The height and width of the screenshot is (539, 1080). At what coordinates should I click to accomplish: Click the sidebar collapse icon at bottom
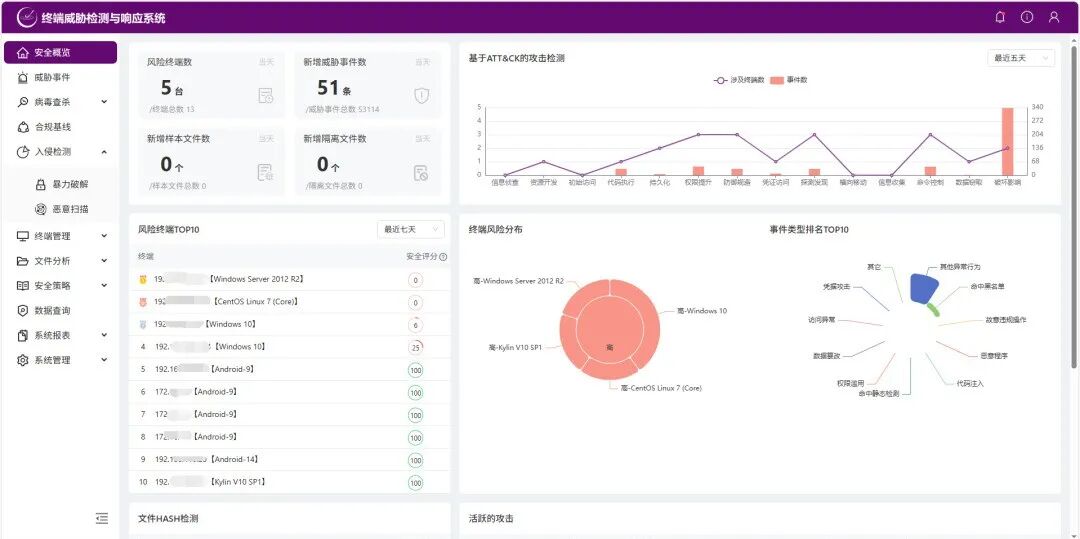click(x=101, y=518)
